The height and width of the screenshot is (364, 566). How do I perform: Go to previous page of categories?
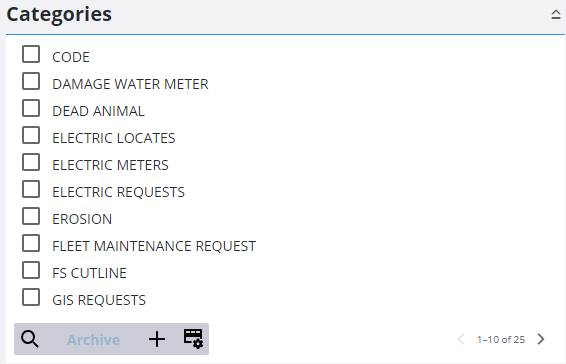(461, 339)
